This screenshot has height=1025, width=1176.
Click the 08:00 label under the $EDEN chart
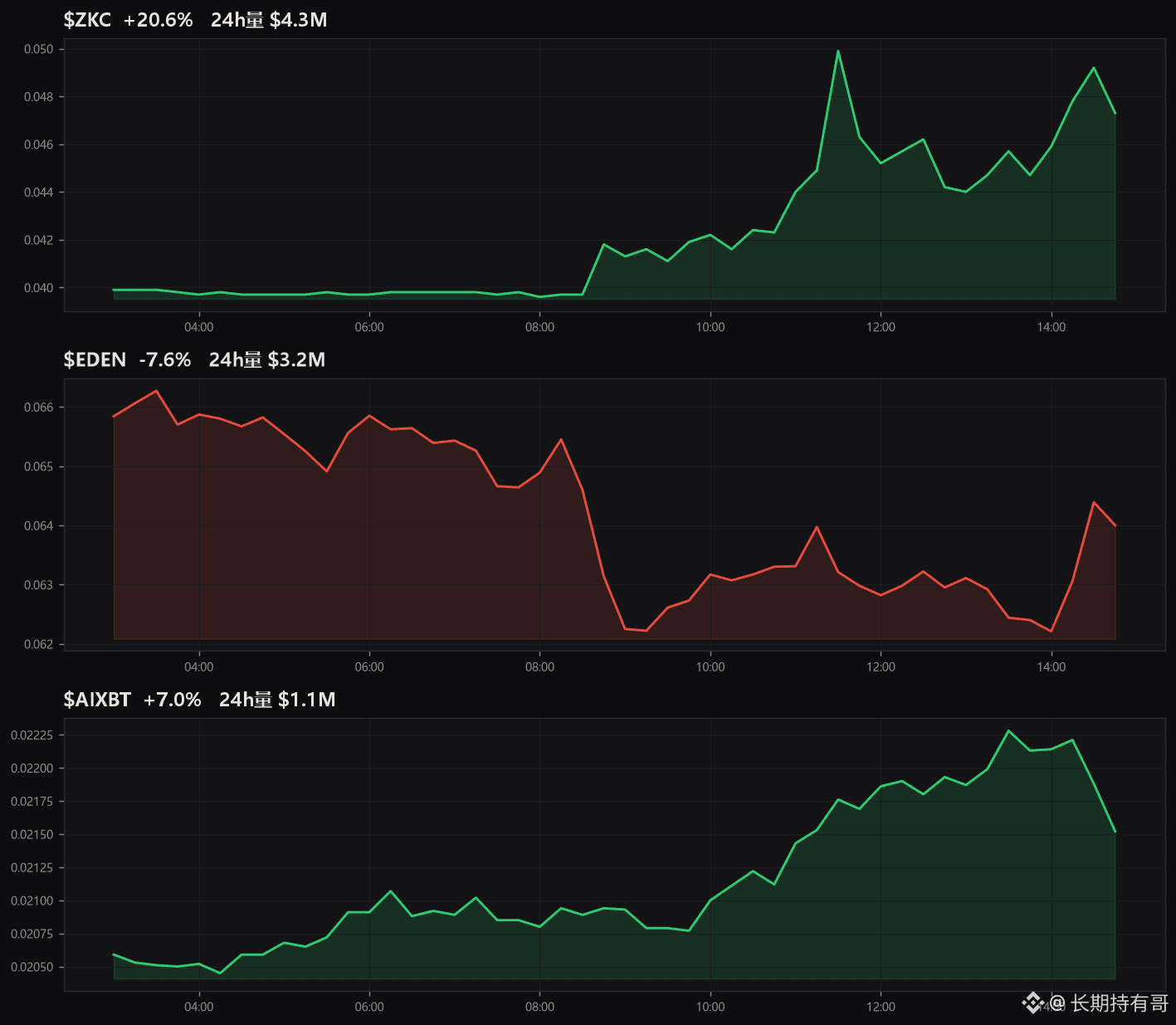(x=540, y=667)
